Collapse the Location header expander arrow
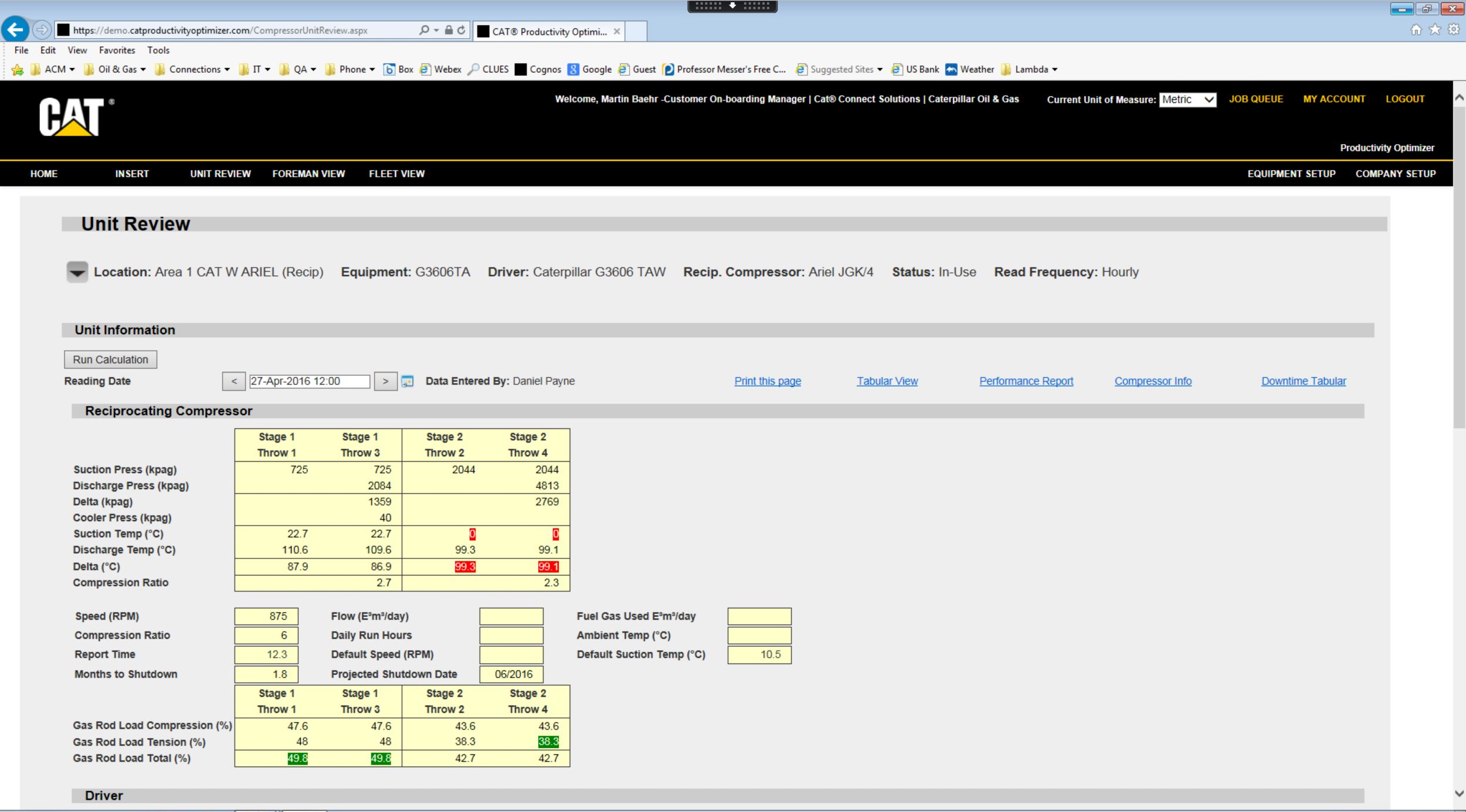The height and width of the screenshot is (812, 1466). (77, 272)
